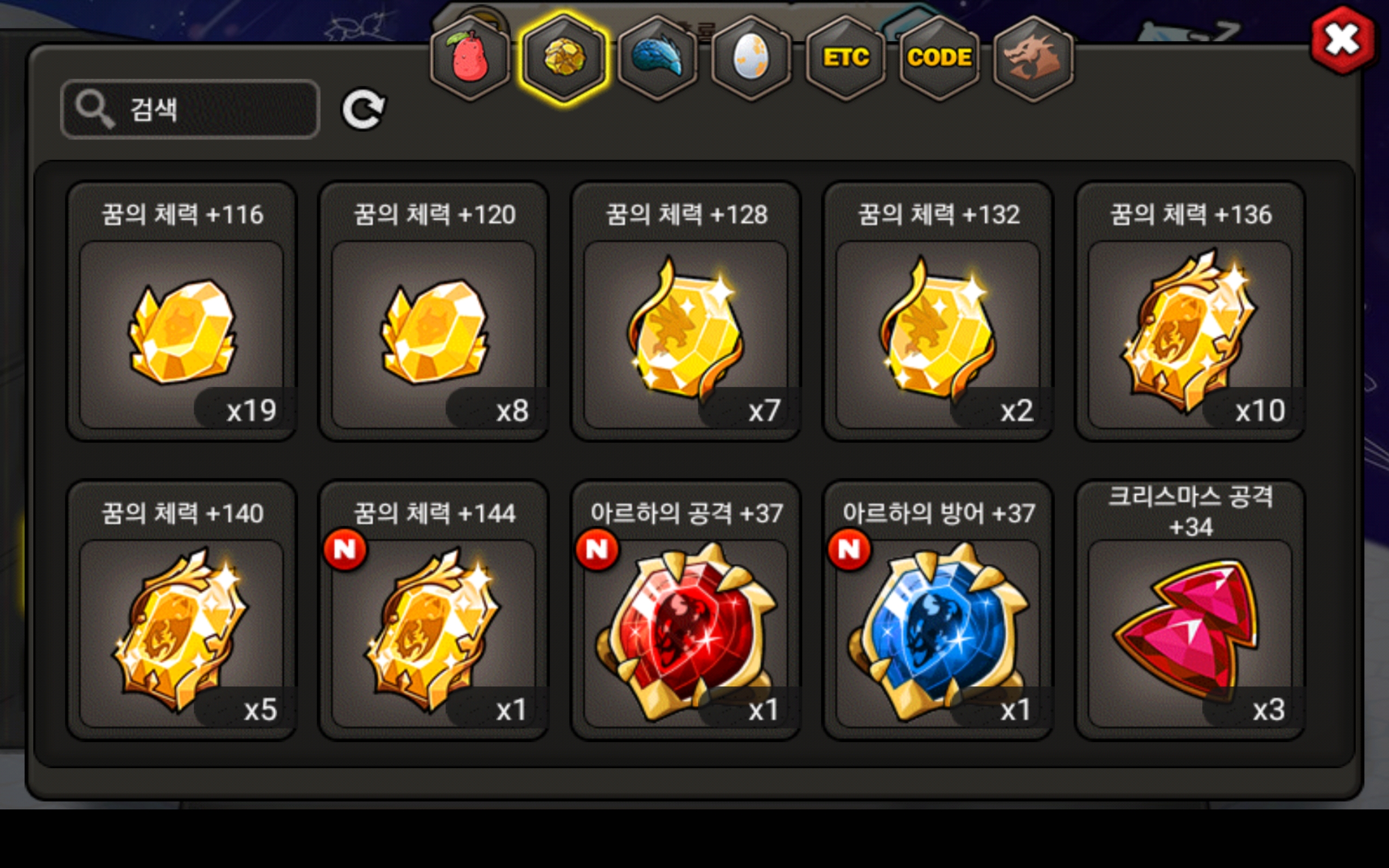Select the new 꿈의 체력 +144 gem

(x=434, y=610)
